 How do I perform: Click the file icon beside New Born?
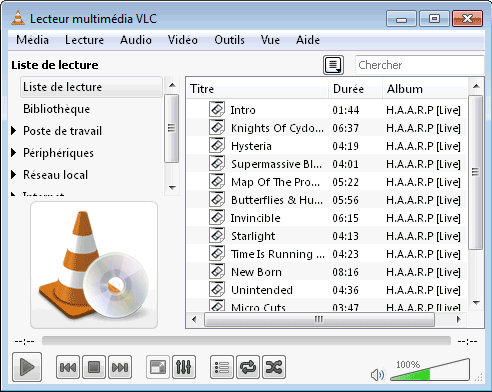[x=217, y=271]
